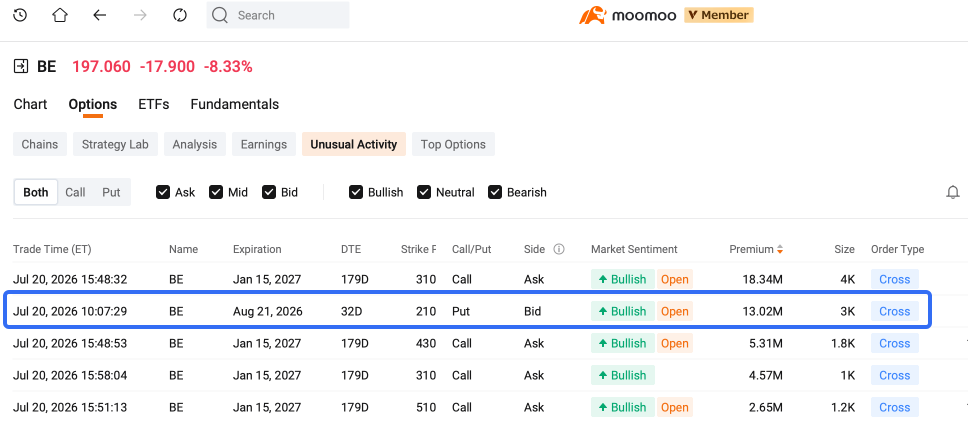The height and width of the screenshot is (422, 968).
Task: Click the Expiration column header
Action: pos(257,249)
